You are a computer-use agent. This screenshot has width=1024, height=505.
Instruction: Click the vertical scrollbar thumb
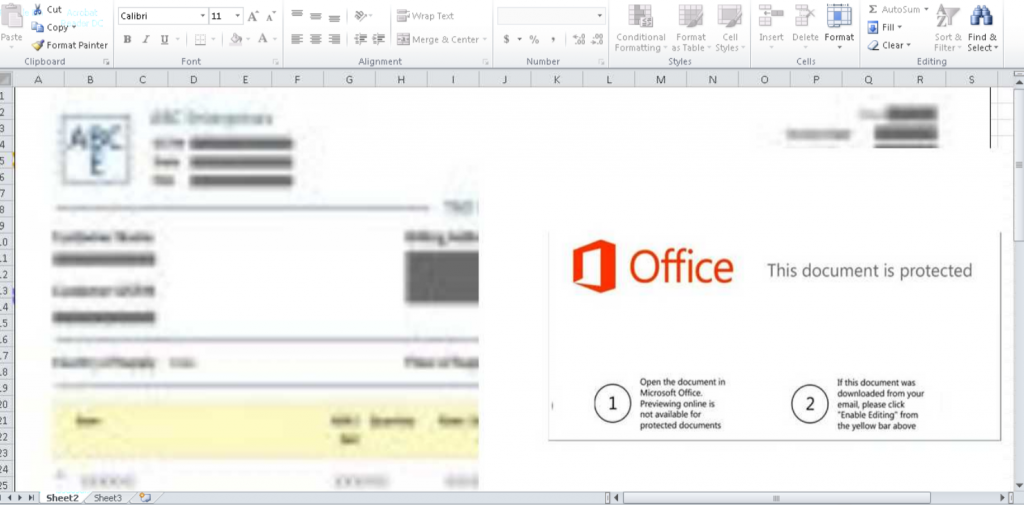coord(1019,165)
